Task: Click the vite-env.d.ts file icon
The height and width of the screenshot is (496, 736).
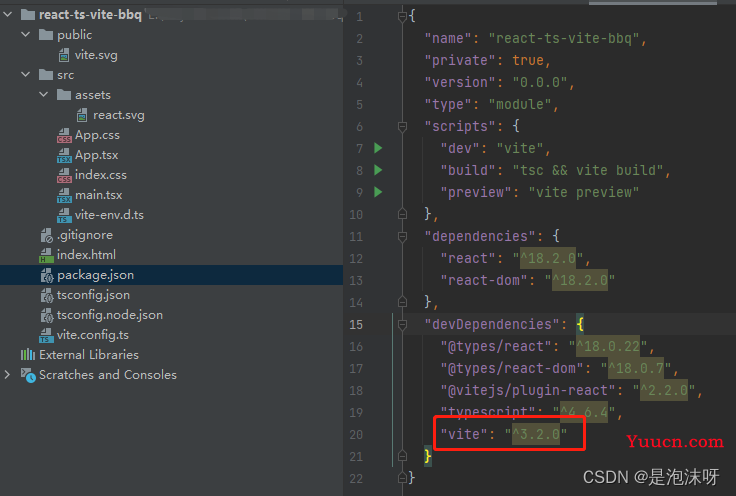Action: pyautogui.click(x=64, y=215)
